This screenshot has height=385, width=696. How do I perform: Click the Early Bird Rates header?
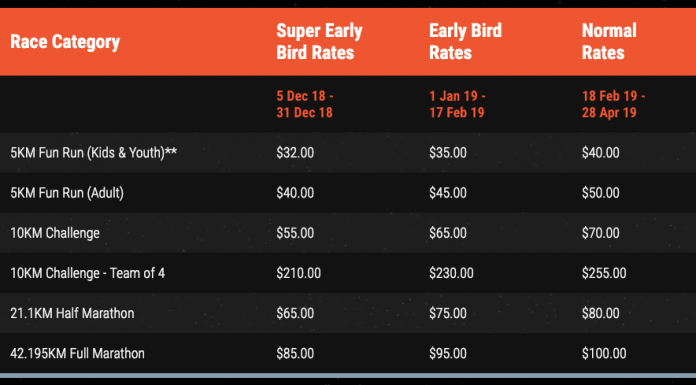(x=465, y=42)
